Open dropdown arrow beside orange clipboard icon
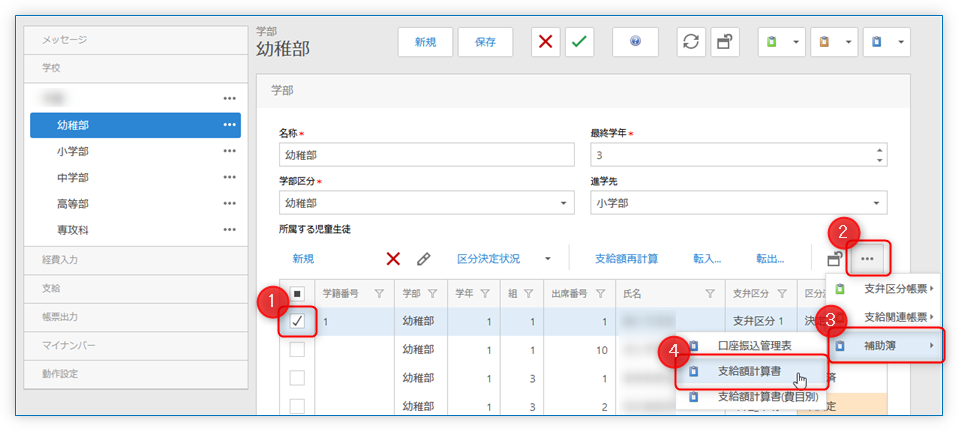 point(849,42)
